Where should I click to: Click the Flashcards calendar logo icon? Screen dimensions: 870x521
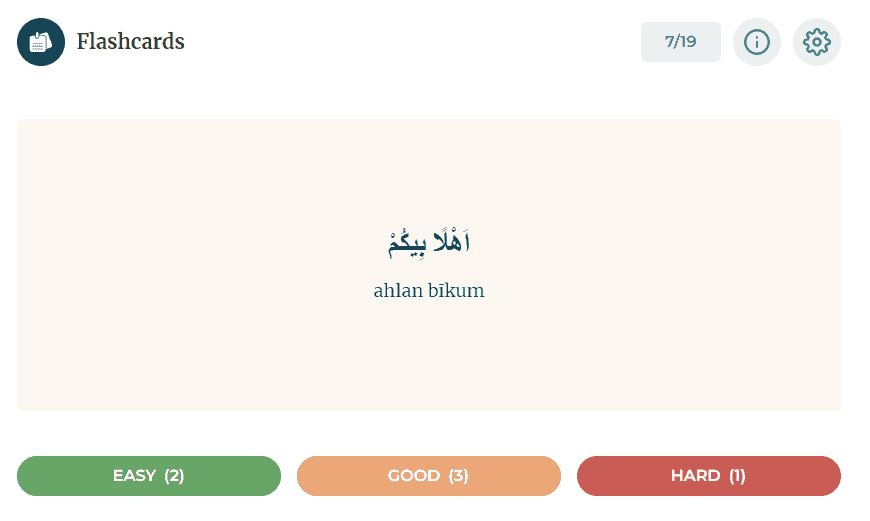[41, 42]
